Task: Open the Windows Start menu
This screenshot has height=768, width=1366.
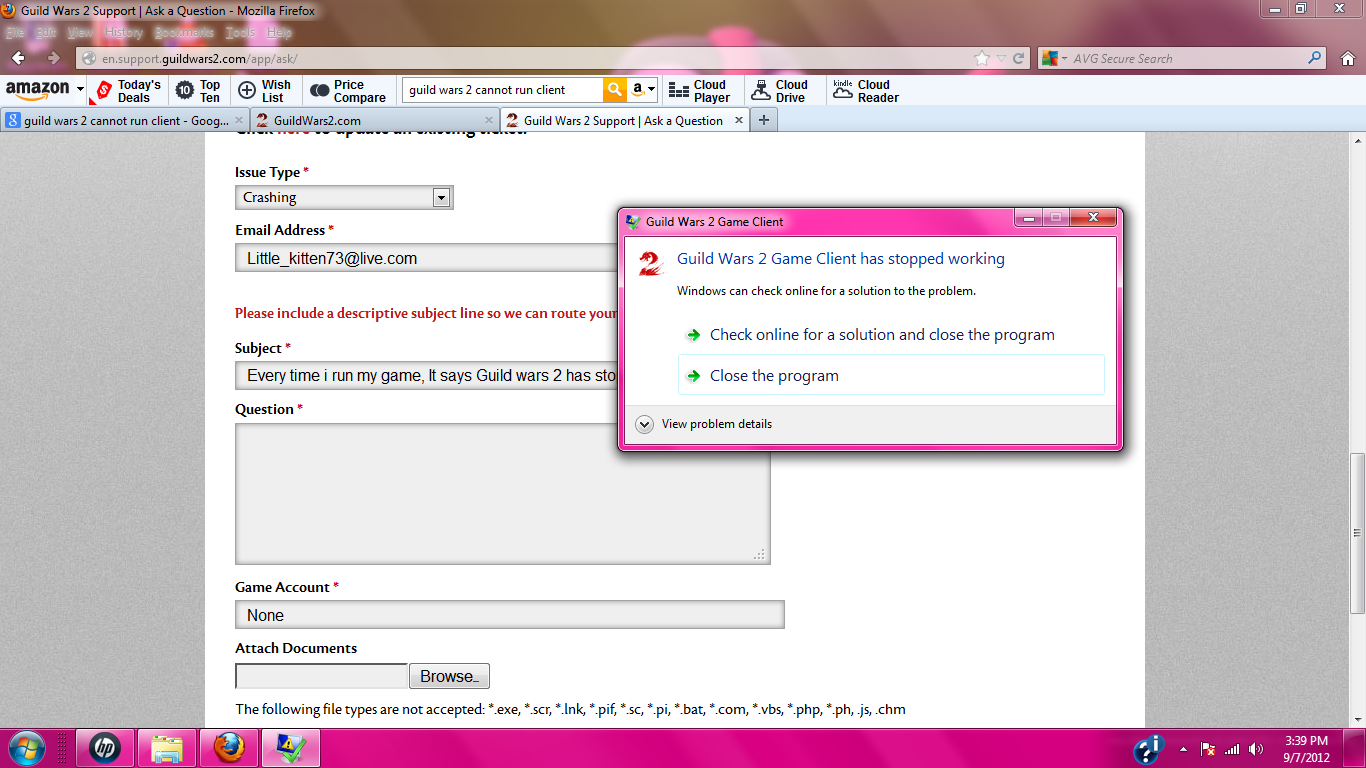Action: point(26,748)
